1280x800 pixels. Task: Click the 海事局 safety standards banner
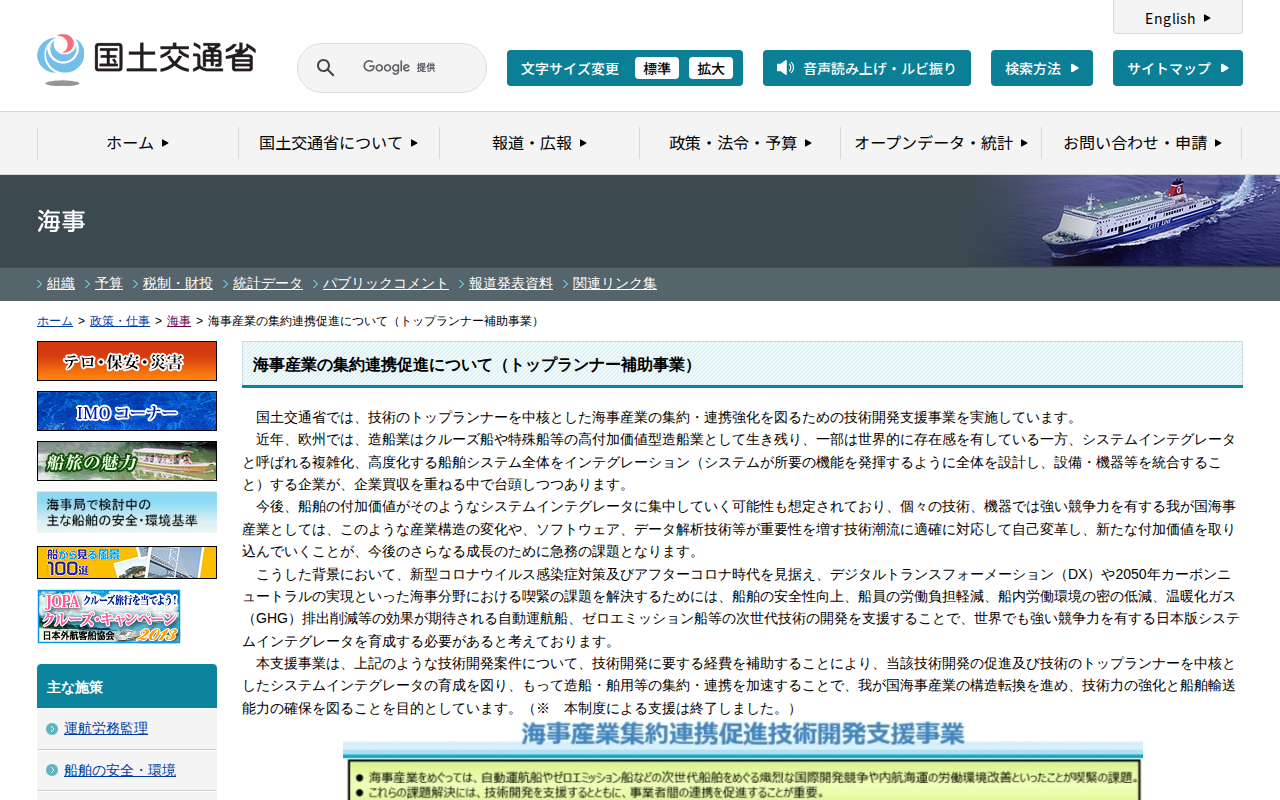pyautogui.click(x=127, y=512)
